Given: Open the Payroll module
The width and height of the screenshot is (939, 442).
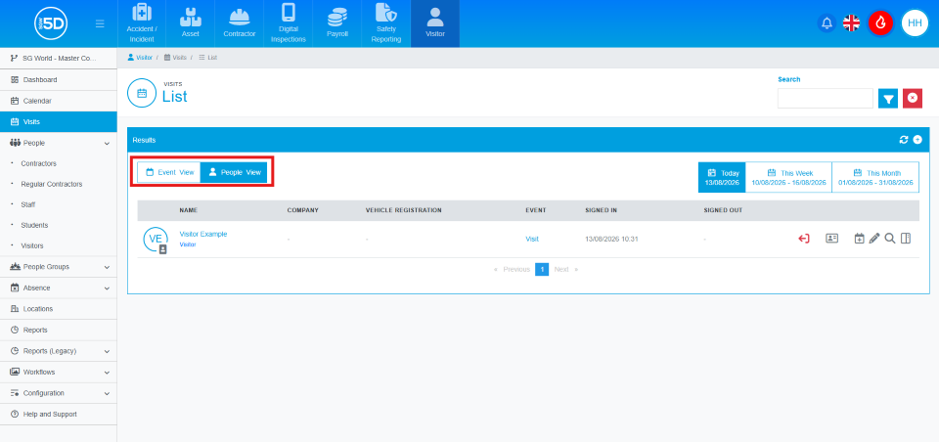Looking at the screenshot, I should point(337,23).
